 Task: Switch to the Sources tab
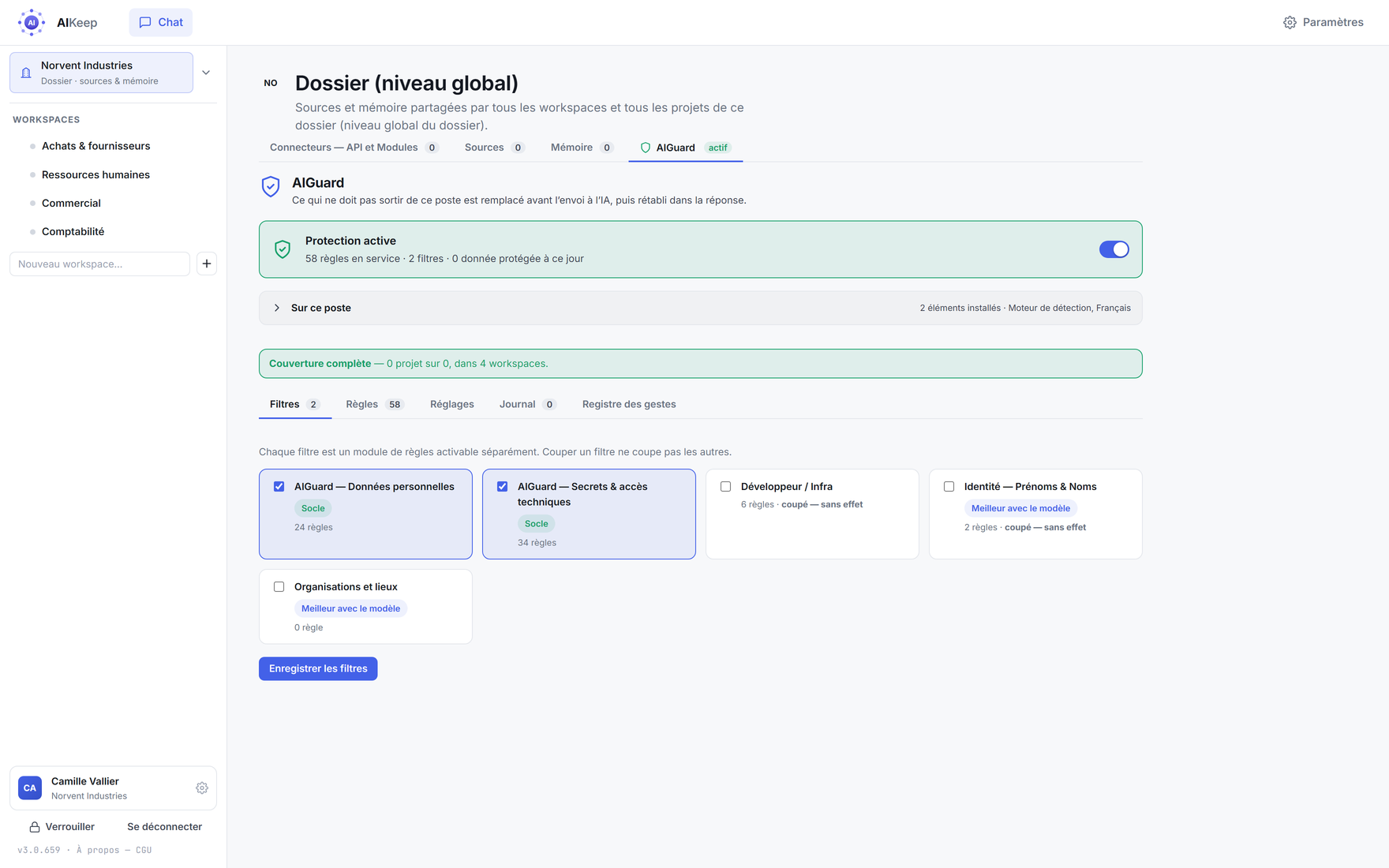pyautogui.click(x=495, y=148)
